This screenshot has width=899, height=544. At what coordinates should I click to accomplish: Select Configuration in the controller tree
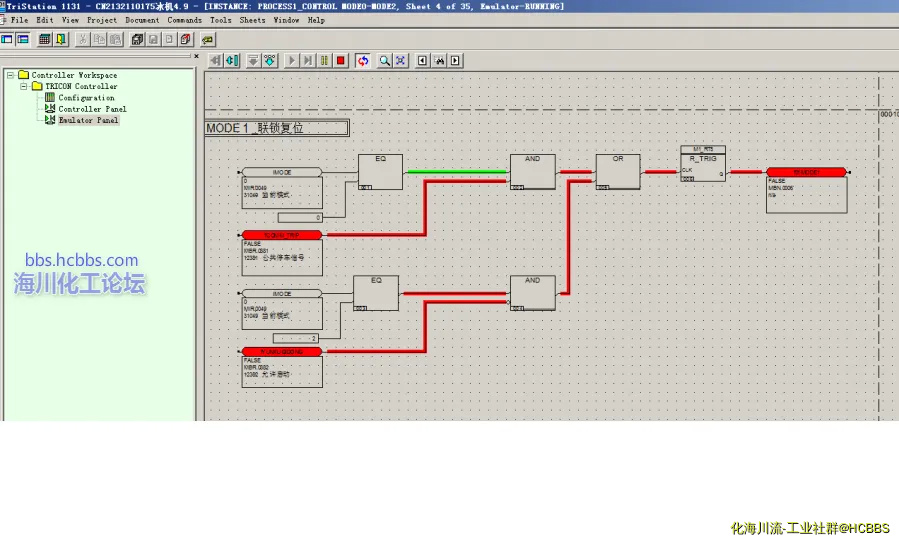[85, 98]
